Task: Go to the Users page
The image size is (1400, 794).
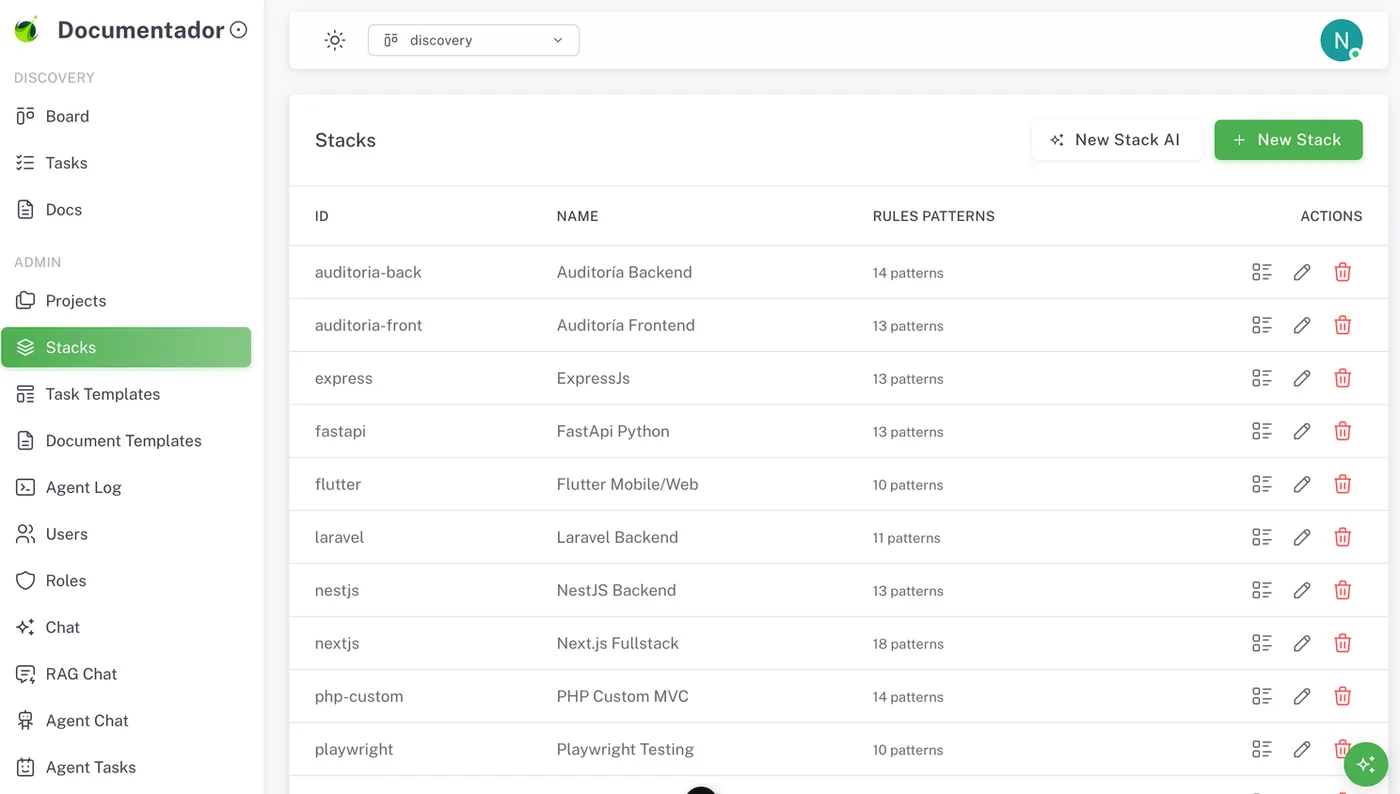Action: tap(126, 534)
